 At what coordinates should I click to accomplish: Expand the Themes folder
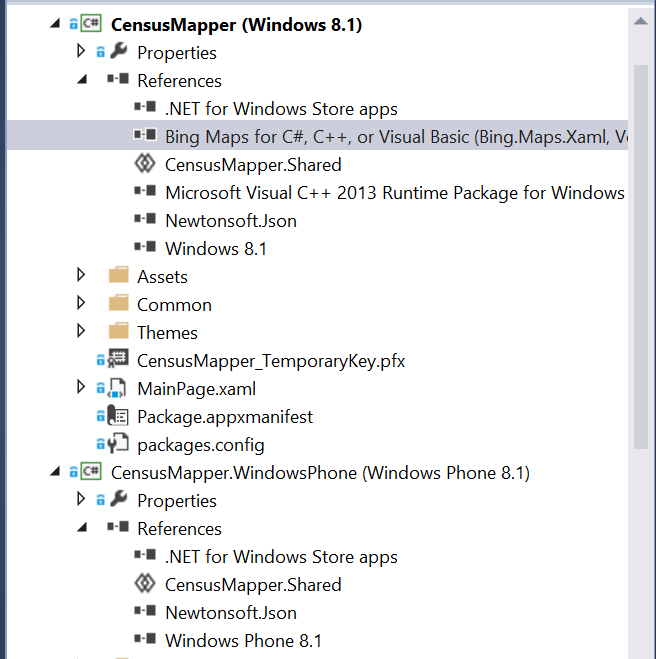click(82, 332)
